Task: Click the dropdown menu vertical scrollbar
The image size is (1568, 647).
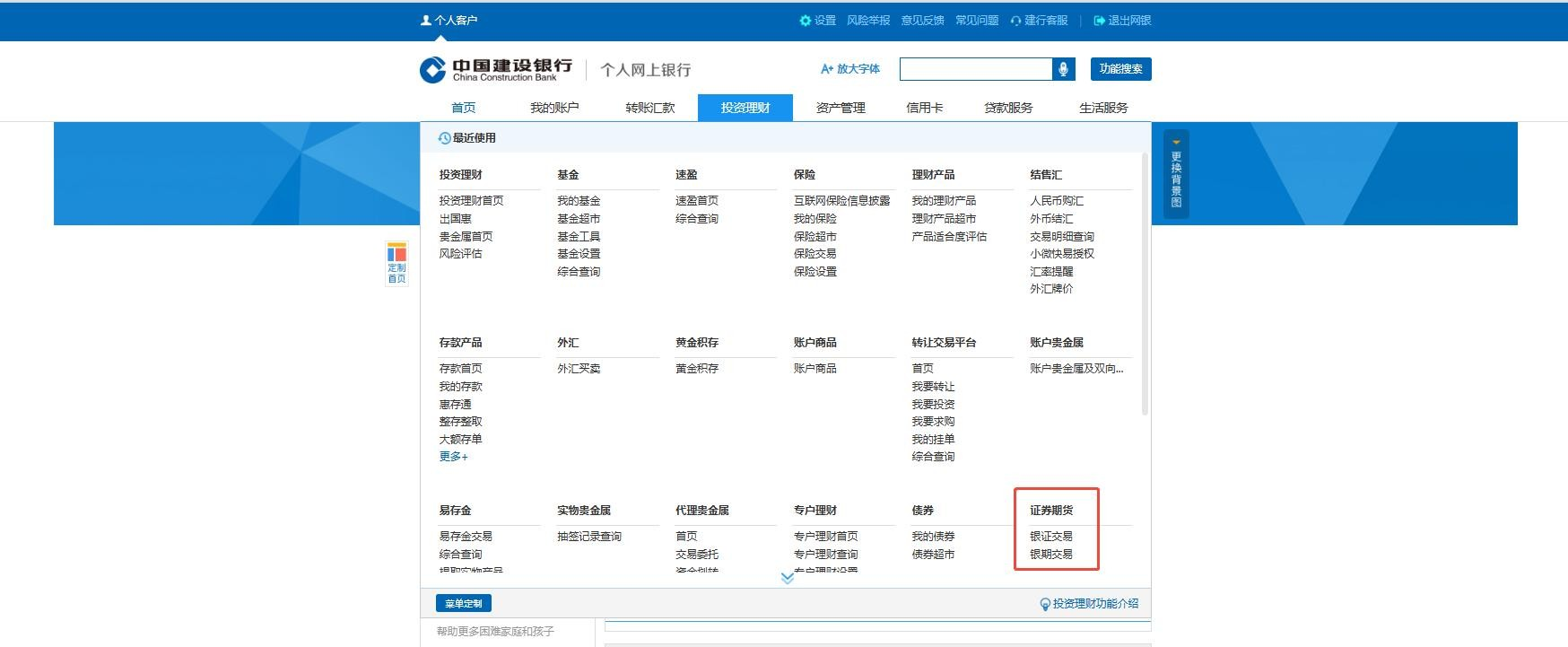Action: [x=1145, y=284]
